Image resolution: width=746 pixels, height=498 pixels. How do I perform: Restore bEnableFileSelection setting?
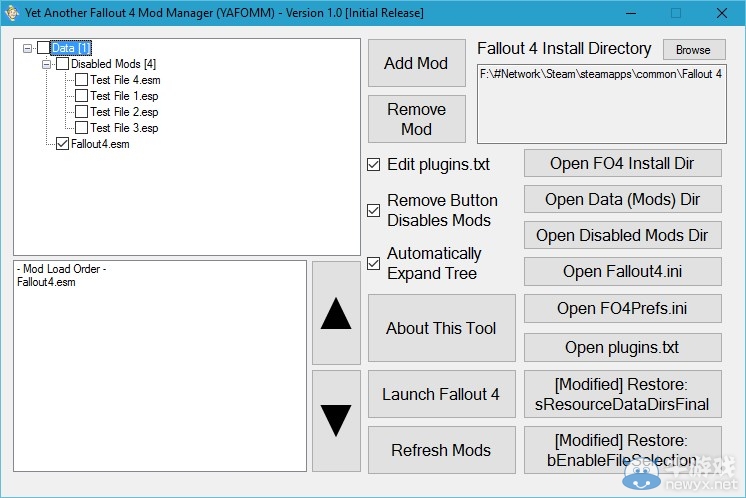tap(622, 449)
